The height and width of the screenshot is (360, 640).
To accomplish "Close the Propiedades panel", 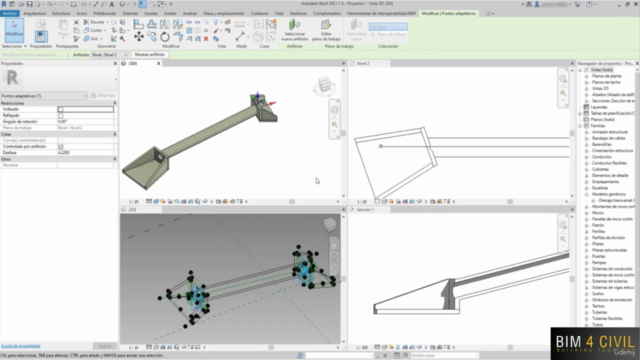I will 115,64.
